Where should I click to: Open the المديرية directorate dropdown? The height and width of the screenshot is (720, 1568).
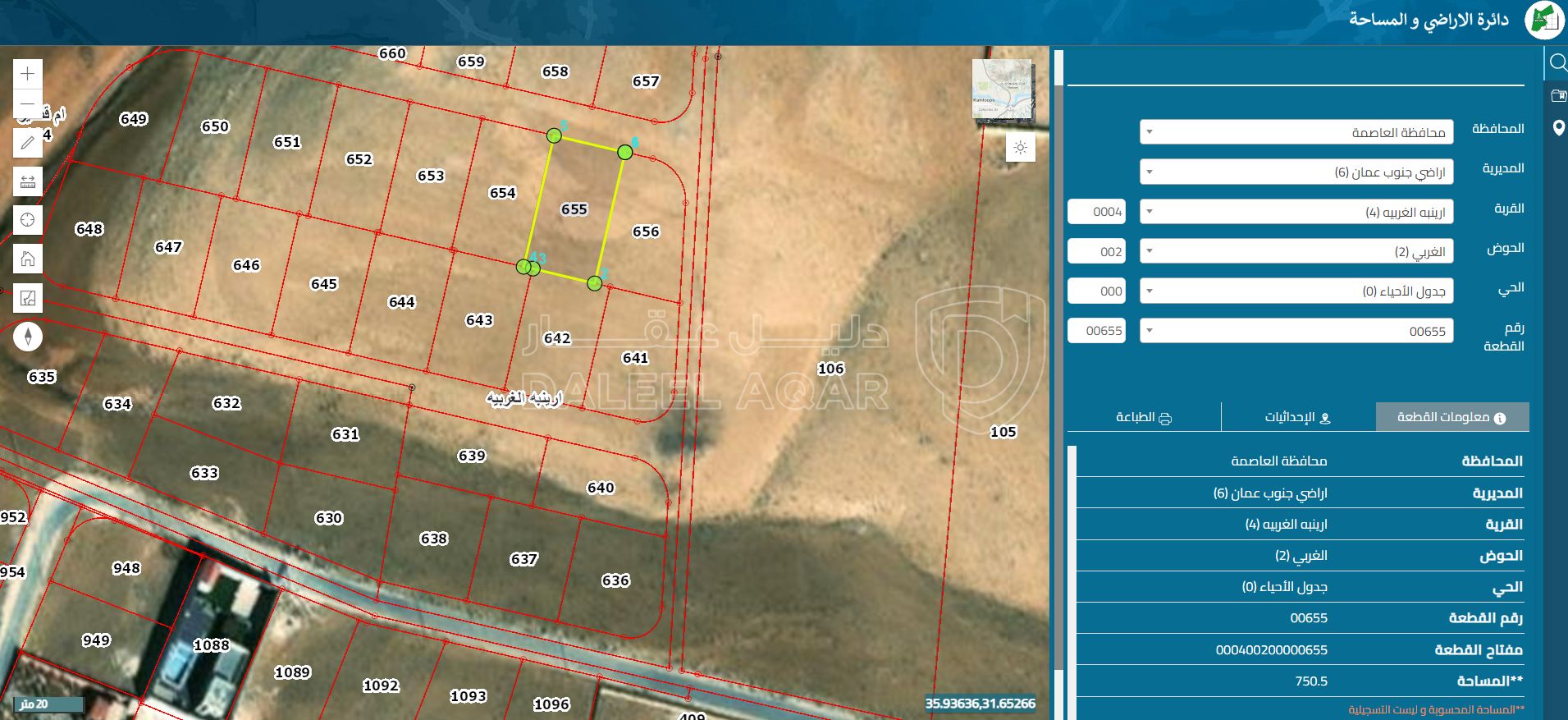tap(1296, 172)
